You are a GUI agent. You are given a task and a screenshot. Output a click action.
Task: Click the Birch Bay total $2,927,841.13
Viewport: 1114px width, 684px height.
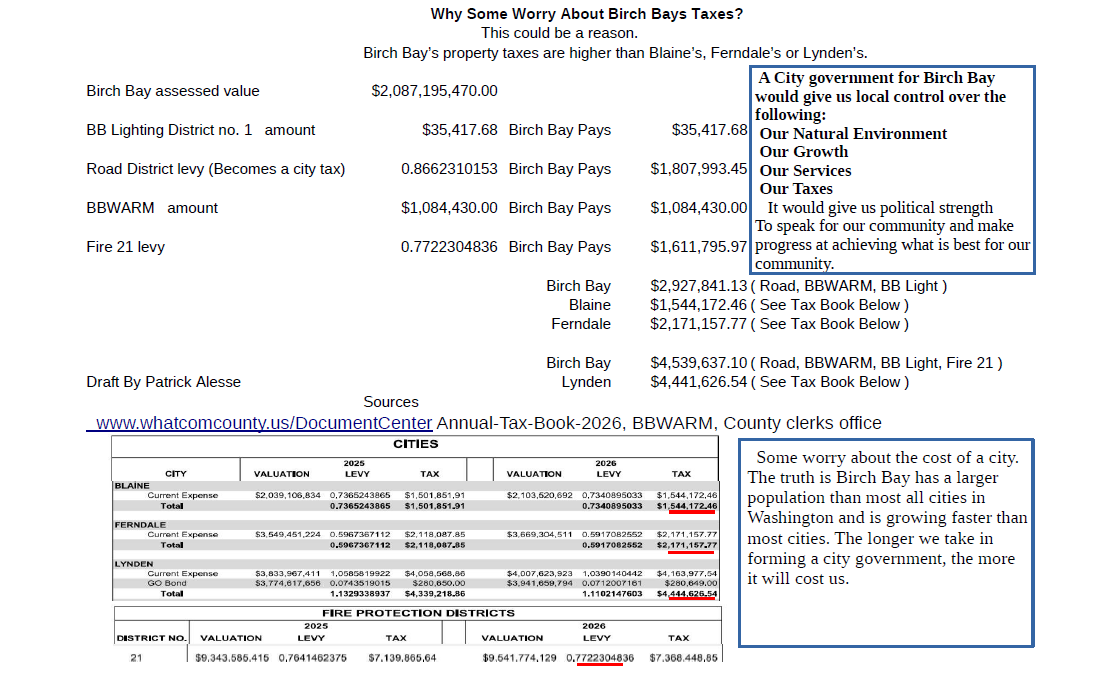(x=698, y=286)
